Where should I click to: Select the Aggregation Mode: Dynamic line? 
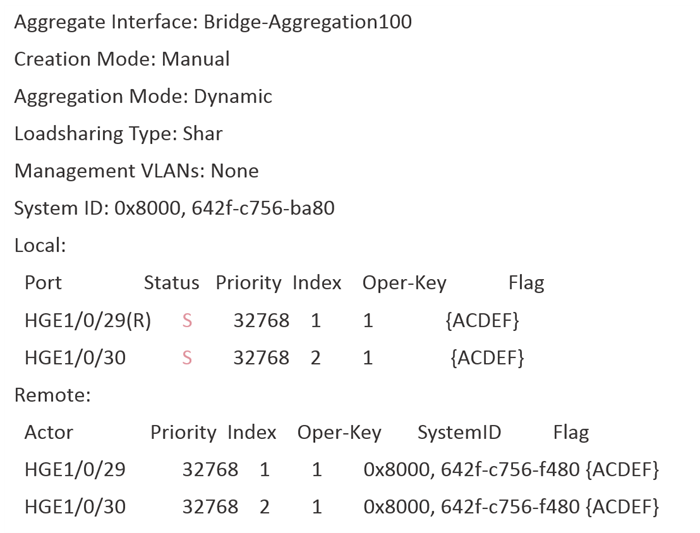tap(143, 97)
